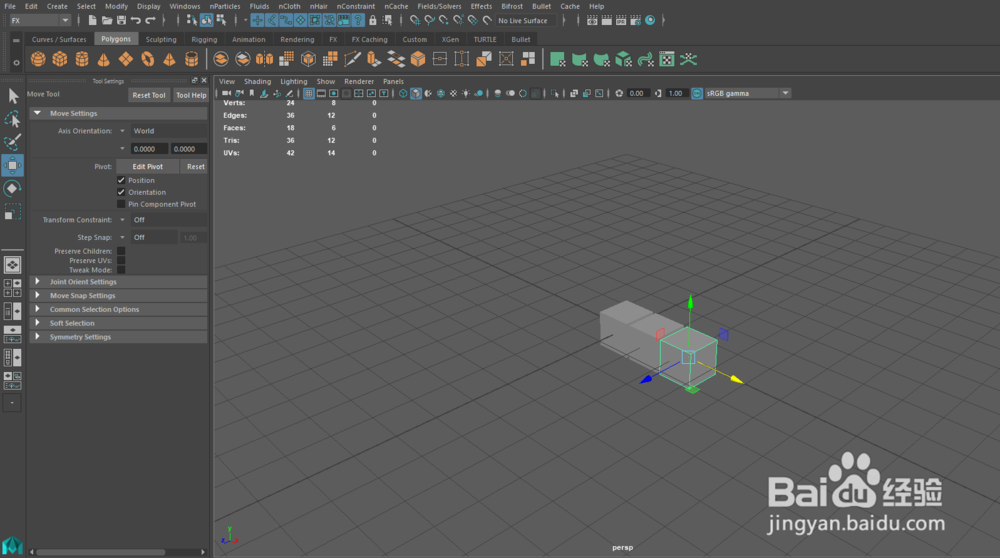Toggle wireframe display in viewport toolbar
The width and height of the screenshot is (1000, 558).
[403, 93]
